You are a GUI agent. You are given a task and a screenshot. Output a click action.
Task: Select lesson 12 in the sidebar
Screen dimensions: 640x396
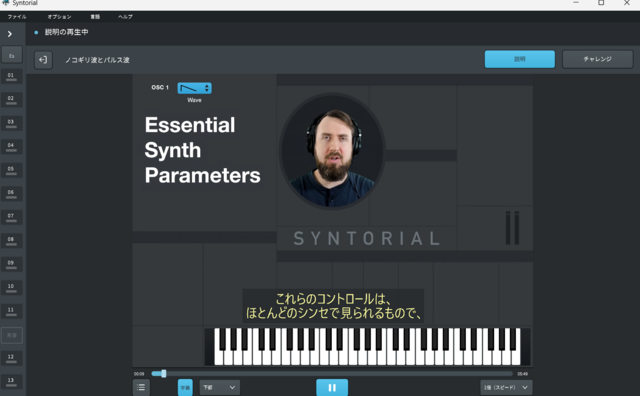[11, 358]
